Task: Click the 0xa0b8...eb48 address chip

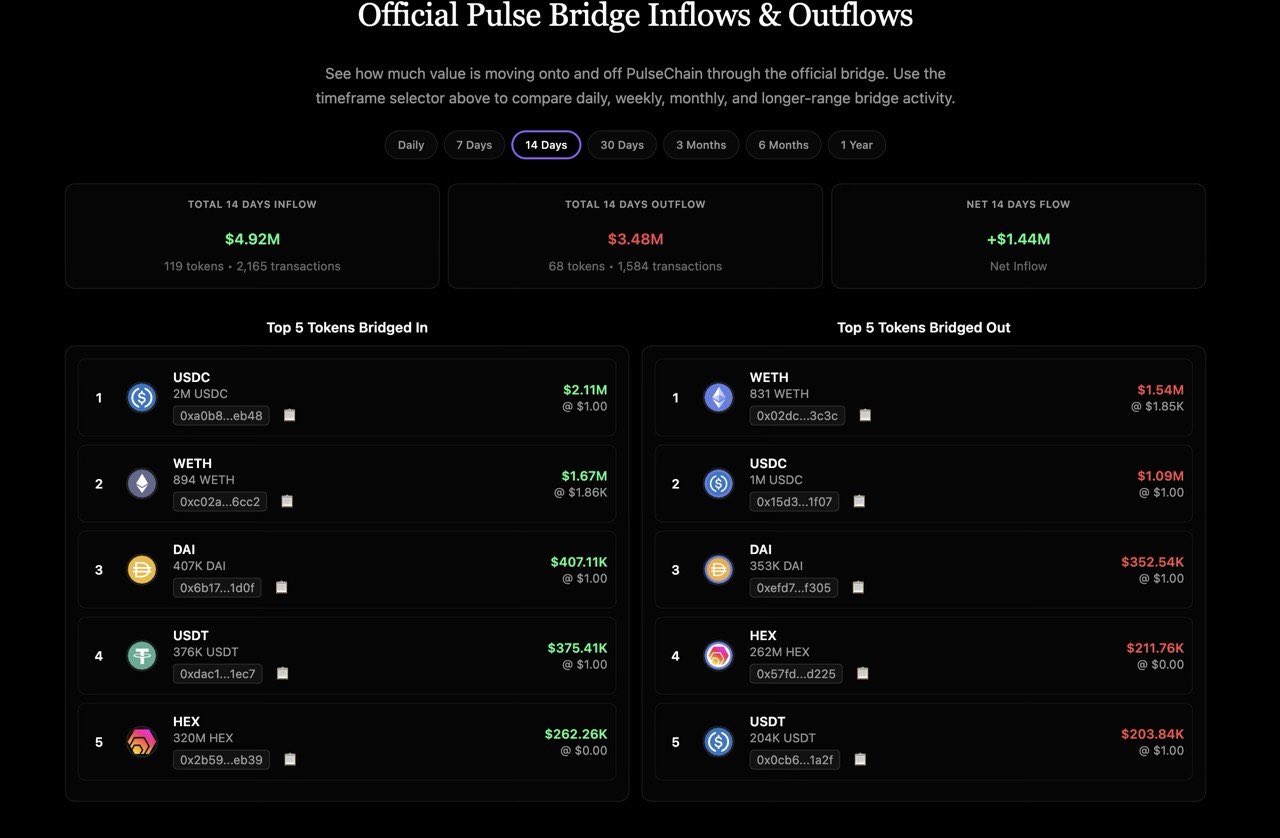Action: pyautogui.click(x=221, y=415)
